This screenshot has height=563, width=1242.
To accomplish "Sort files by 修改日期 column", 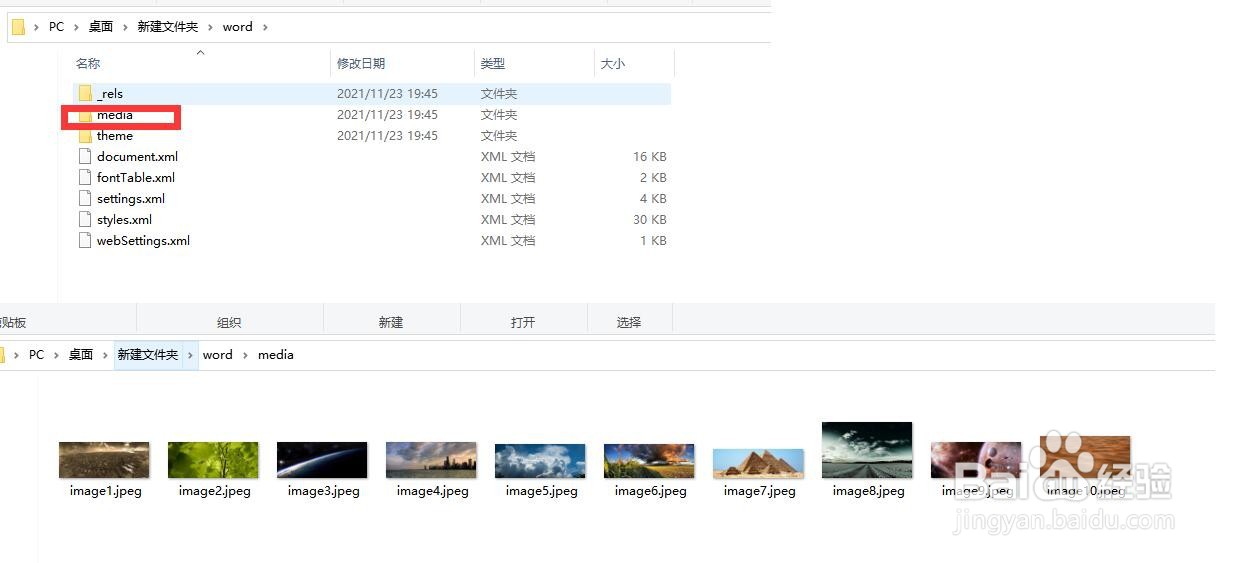I will [361, 63].
